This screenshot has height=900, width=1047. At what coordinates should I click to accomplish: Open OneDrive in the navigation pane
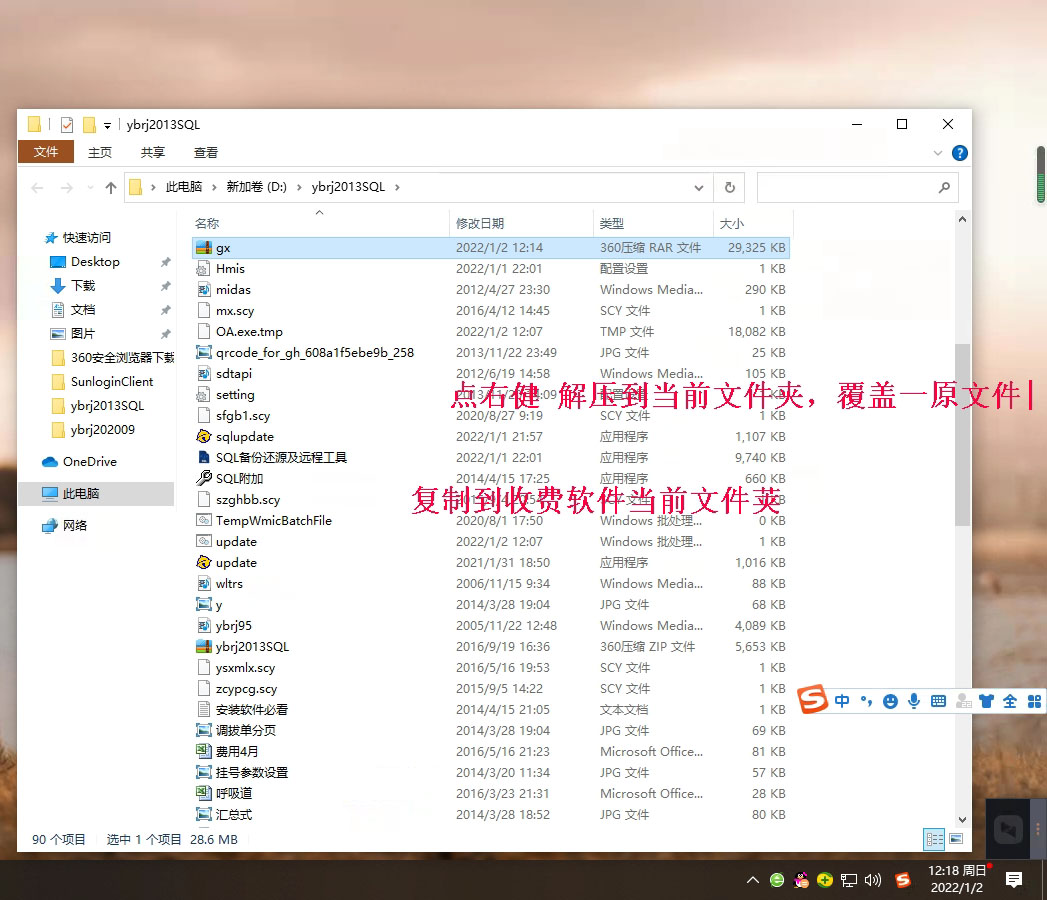click(x=89, y=461)
